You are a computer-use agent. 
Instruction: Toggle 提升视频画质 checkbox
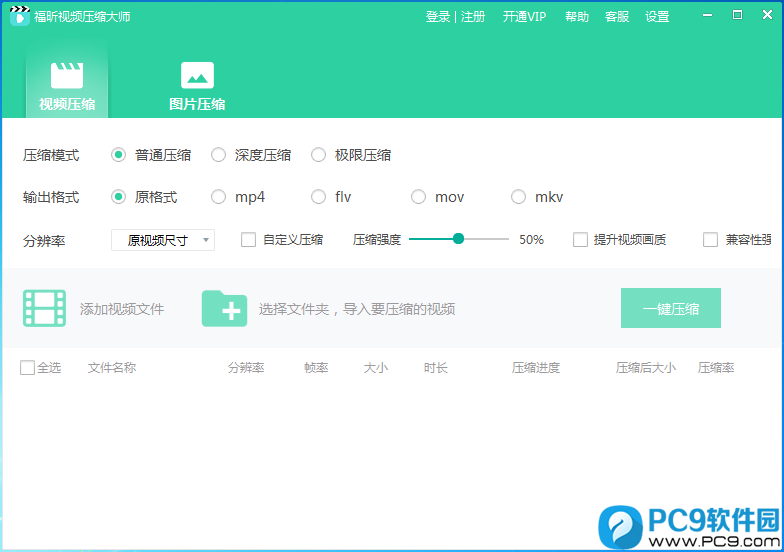580,240
